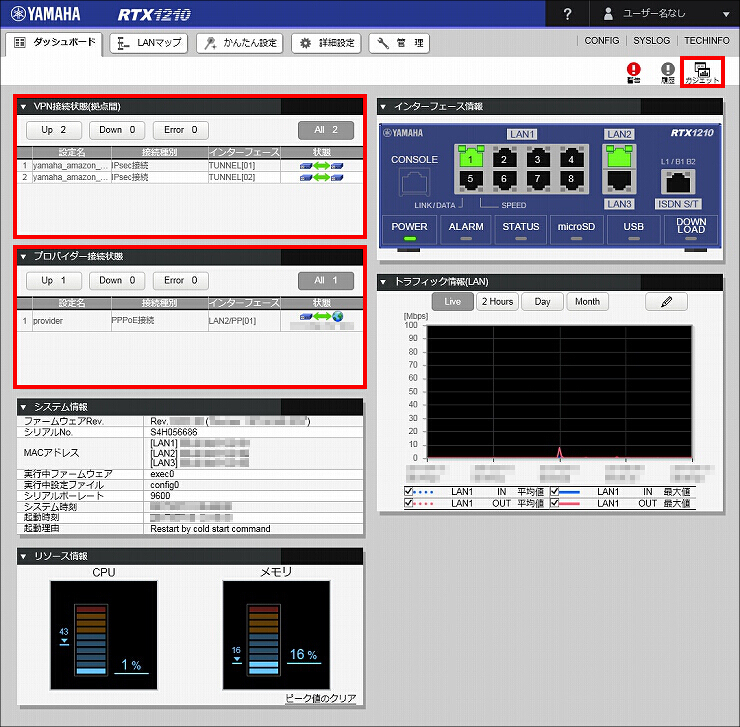740x727 pixels.
Task: Filter provider list by Up 1
Action: pos(54,280)
